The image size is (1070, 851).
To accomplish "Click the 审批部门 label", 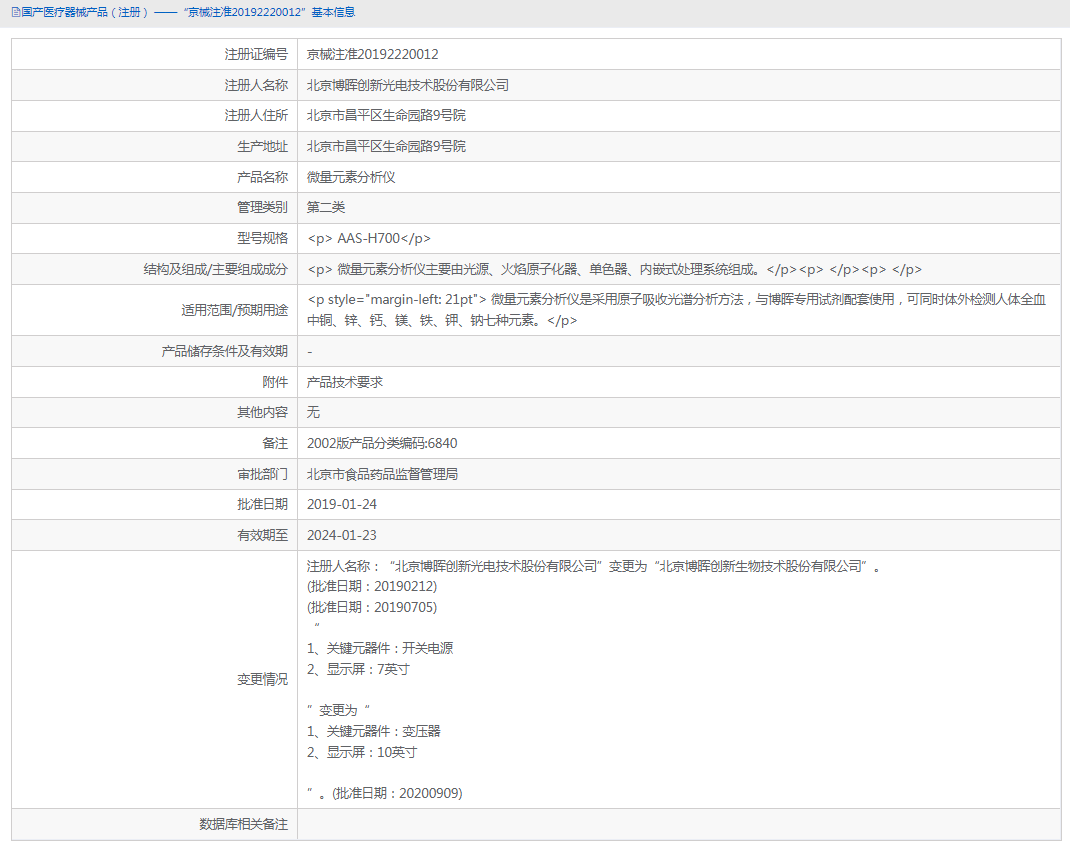I will [262, 474].
